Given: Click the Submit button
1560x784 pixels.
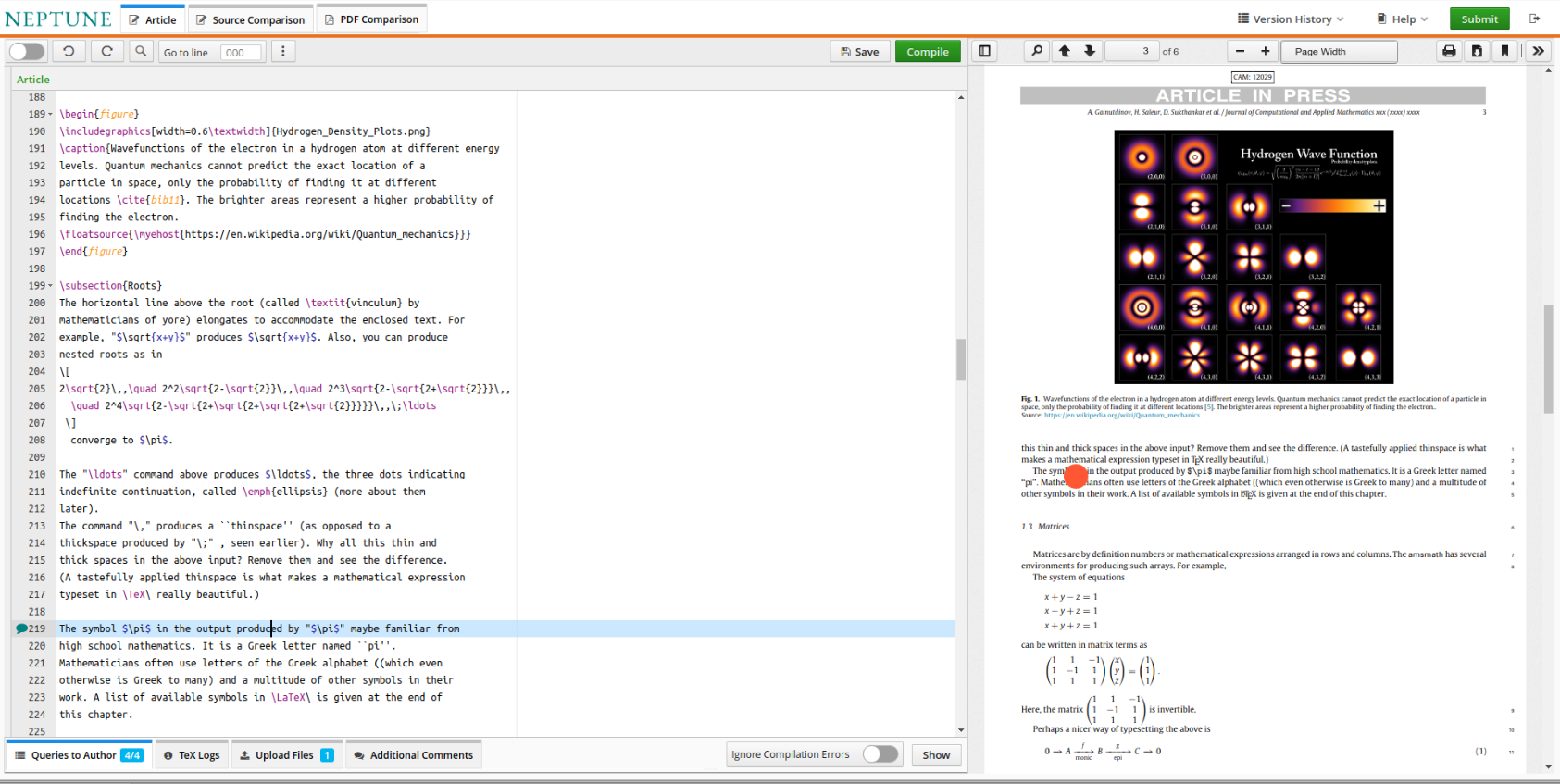Looking at the screenshot, I should pyautogui.click(x=1479, y=19).
